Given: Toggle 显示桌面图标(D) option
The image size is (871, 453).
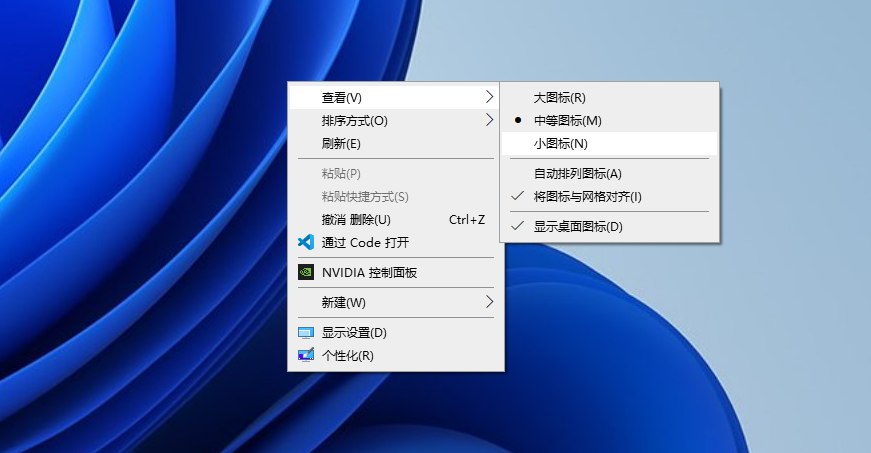Looking at the screenshot, I should (609, 226).
